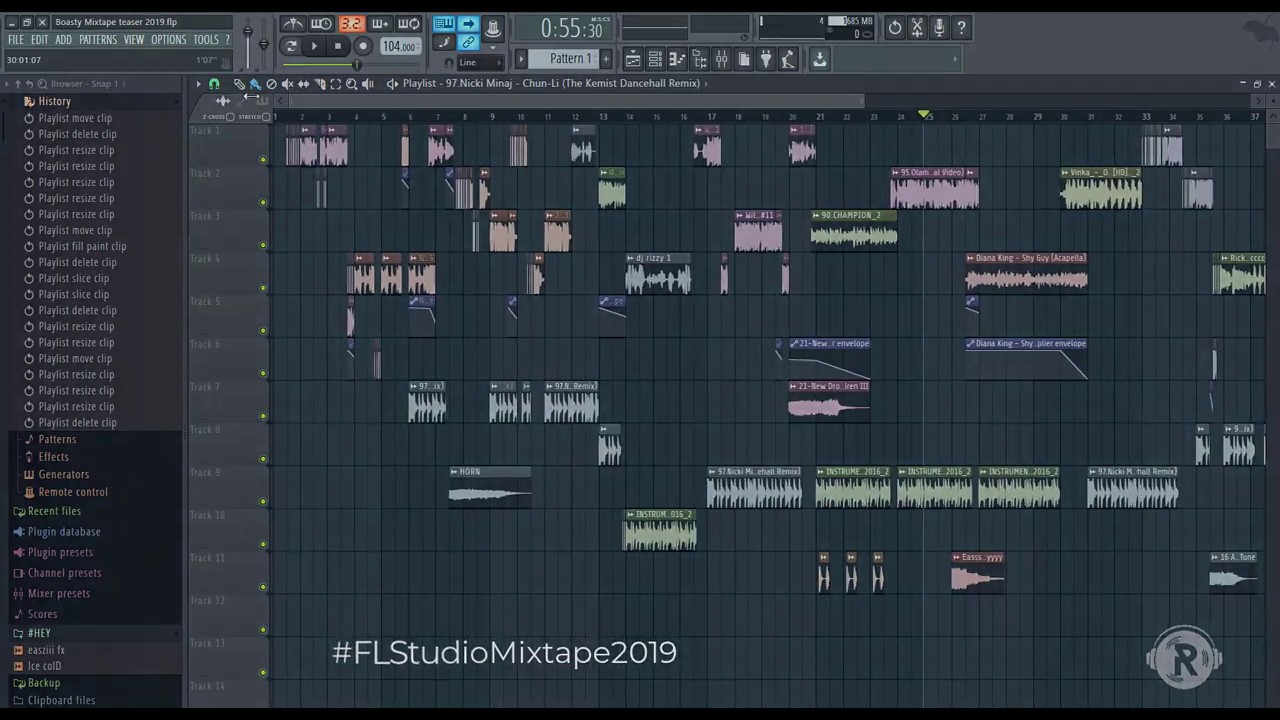Click the download content library icon

click(819, 60)
